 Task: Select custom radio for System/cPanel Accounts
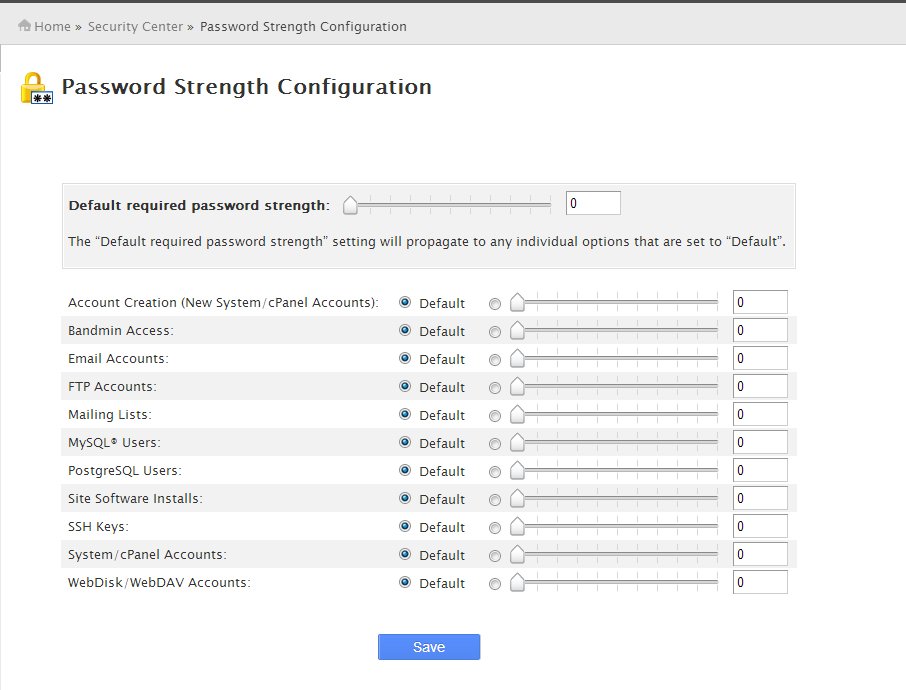[x=495, y=556]
